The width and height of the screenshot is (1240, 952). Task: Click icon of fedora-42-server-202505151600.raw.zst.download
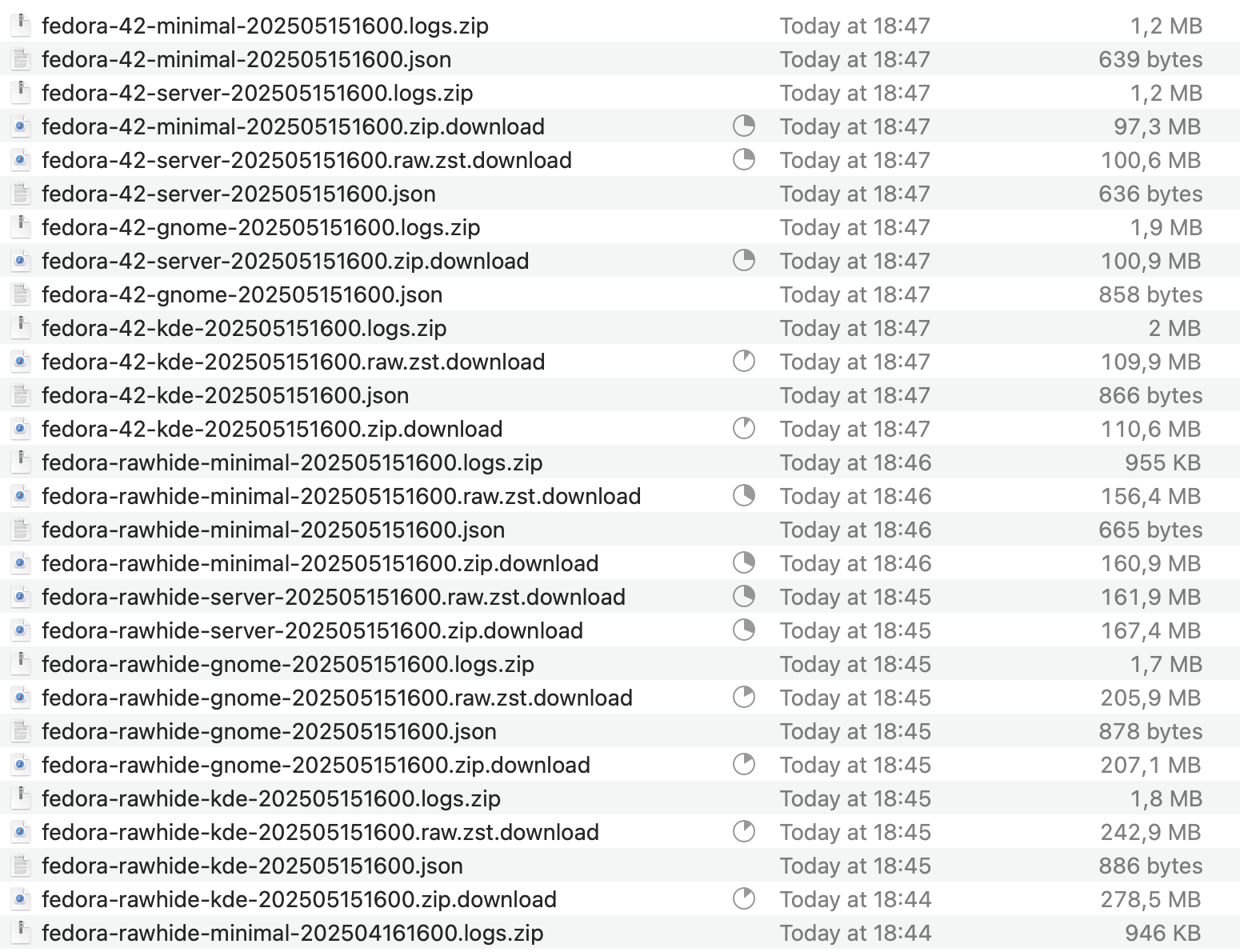pos(21,160)
